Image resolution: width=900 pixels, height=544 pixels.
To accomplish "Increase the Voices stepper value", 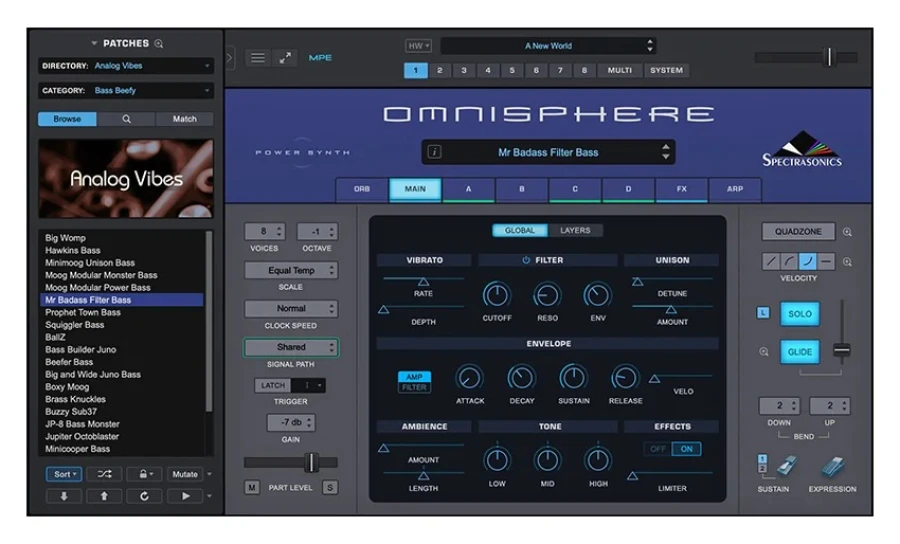I will click(280, 228).
